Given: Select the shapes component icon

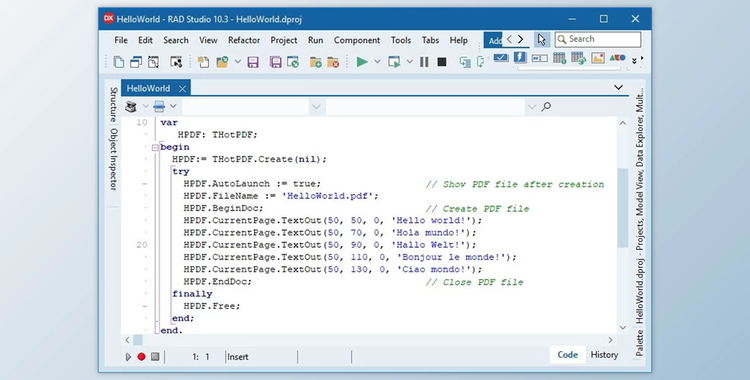Looking at the screenshot, I should click(x=618, y=58).
